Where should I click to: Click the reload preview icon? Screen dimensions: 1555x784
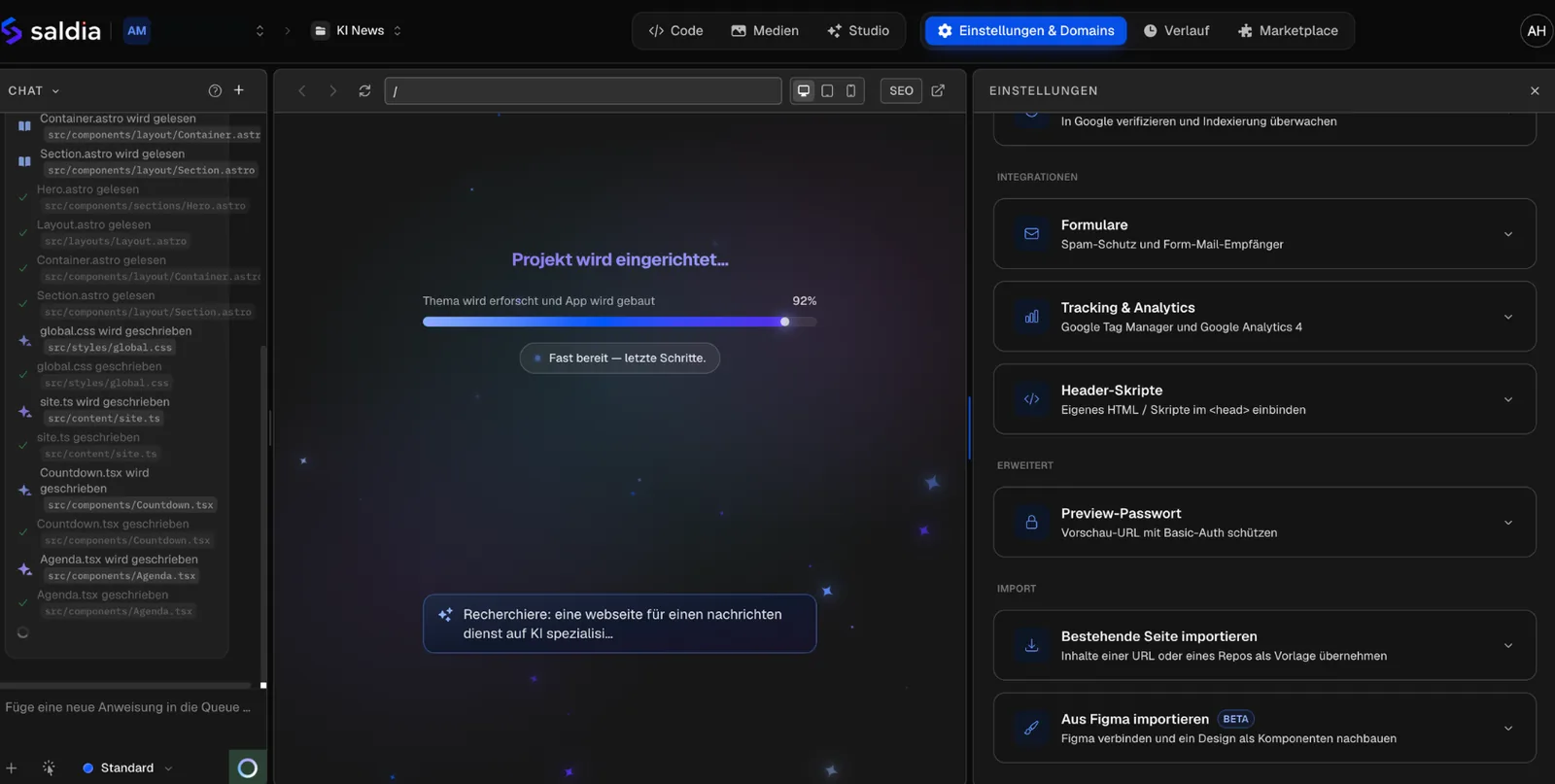click(x=364, y=90)
